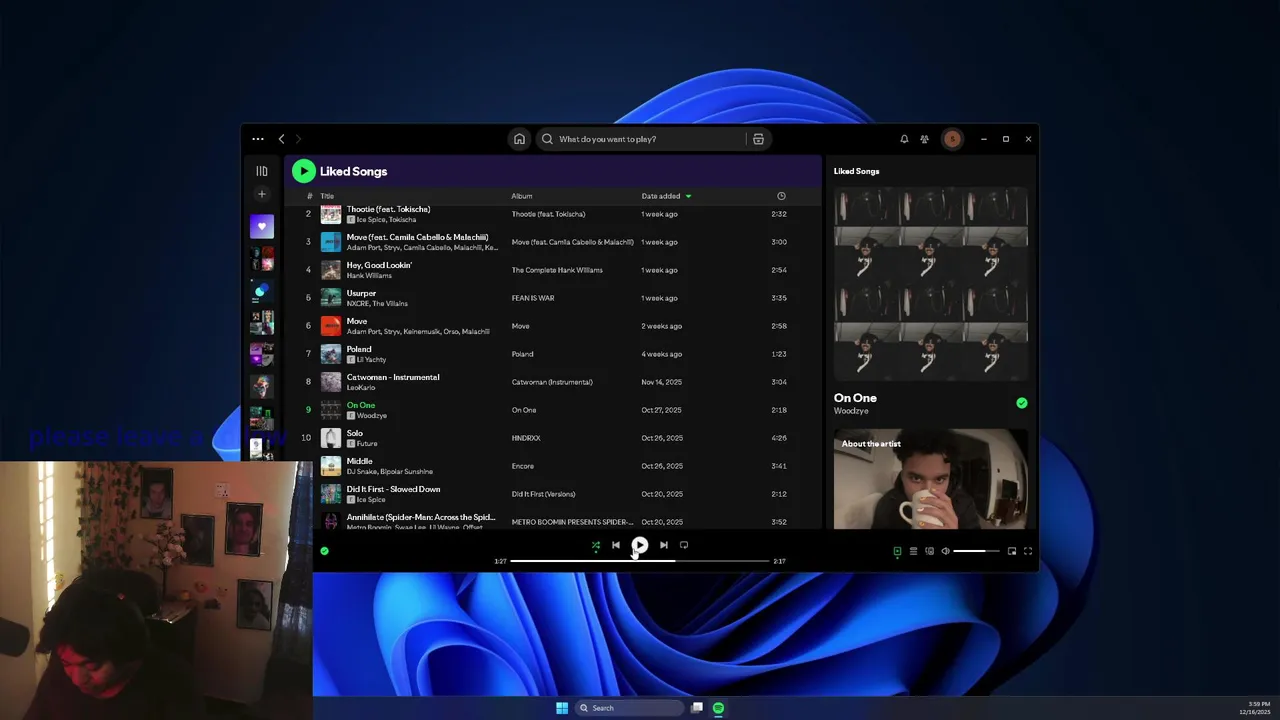
Task: Toggle the Now Playing view icon
Action: pyautogui.click(x=897, y=551)
